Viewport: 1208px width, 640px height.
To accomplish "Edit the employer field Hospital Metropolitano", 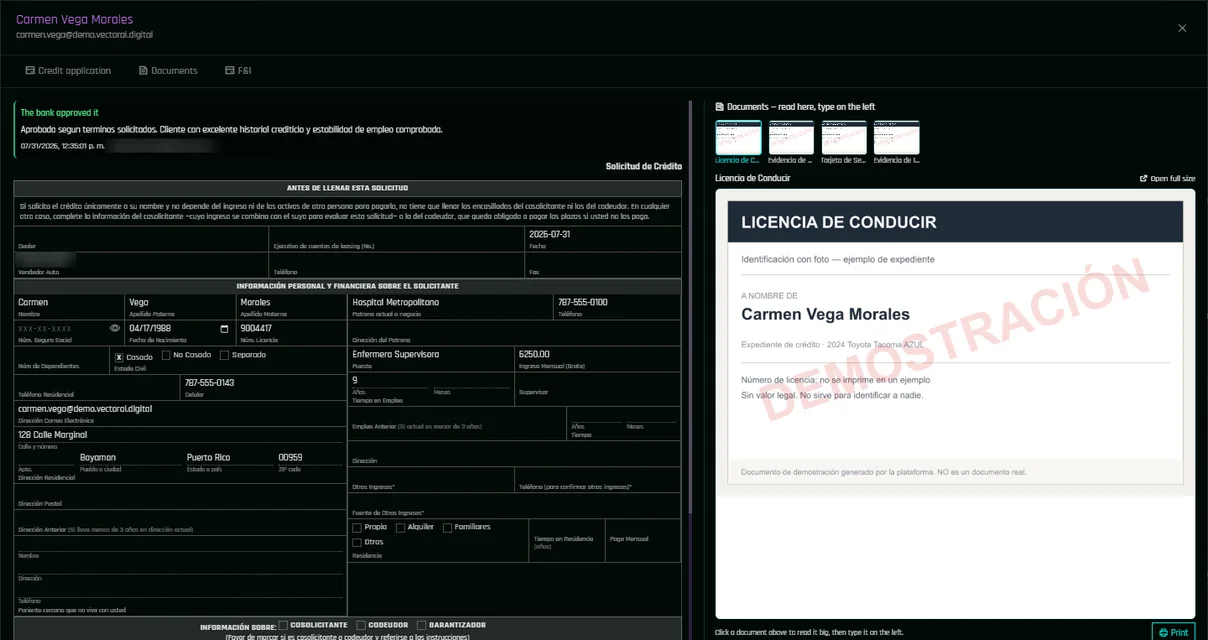I will tap(450, 302).
